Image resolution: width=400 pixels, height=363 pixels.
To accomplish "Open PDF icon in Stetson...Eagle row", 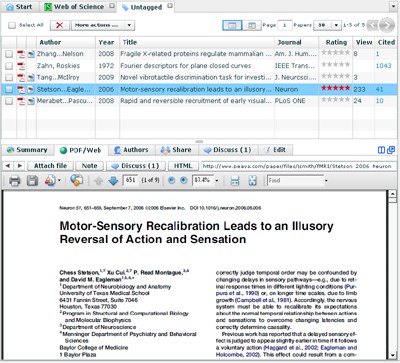I will click(21, 89).
